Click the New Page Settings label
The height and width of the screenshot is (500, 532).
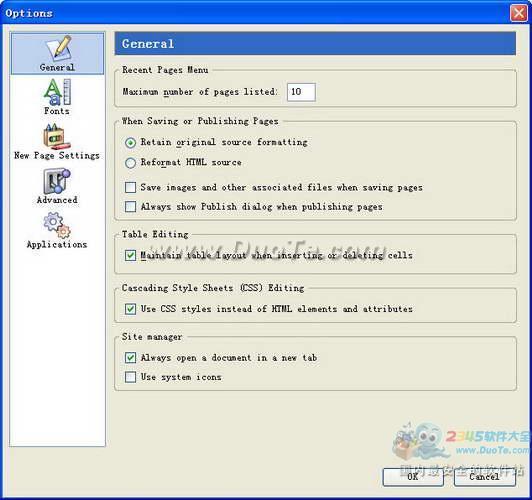[x=57, y=156]
